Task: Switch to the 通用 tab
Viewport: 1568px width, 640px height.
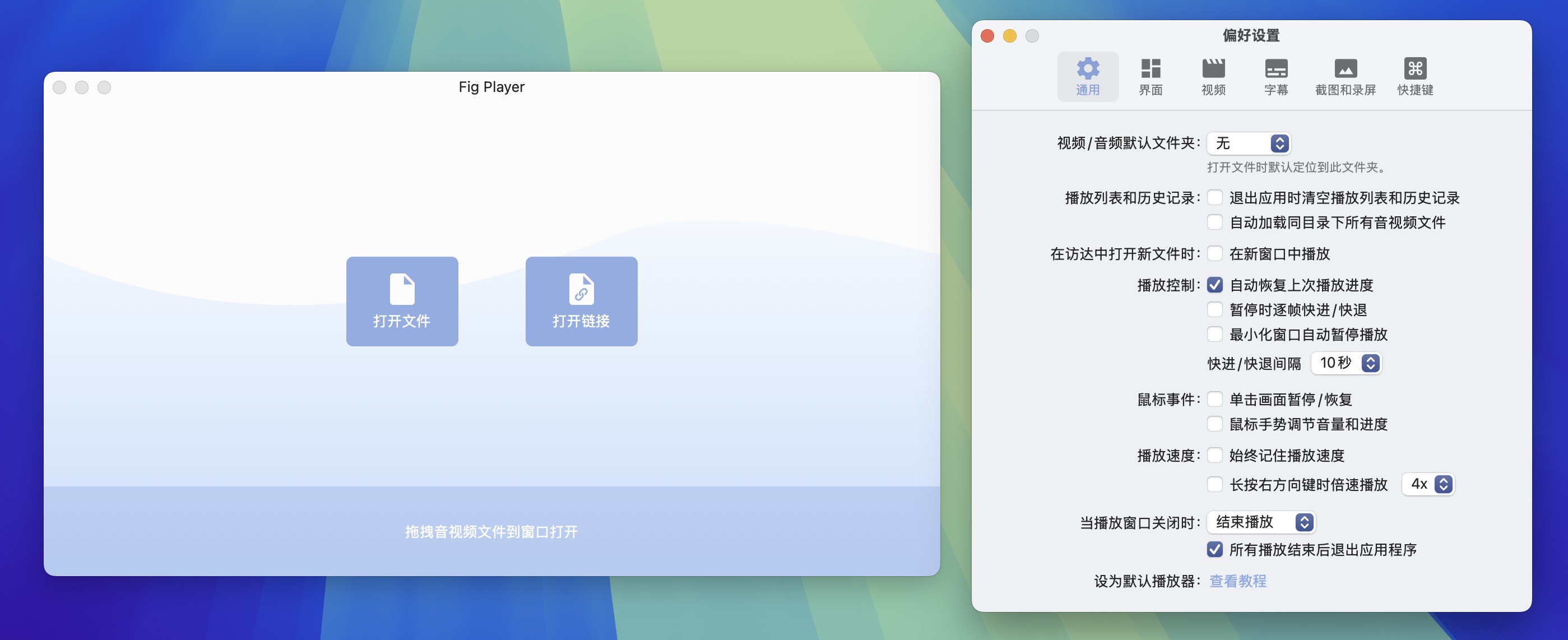Action: click(1088, 75)
